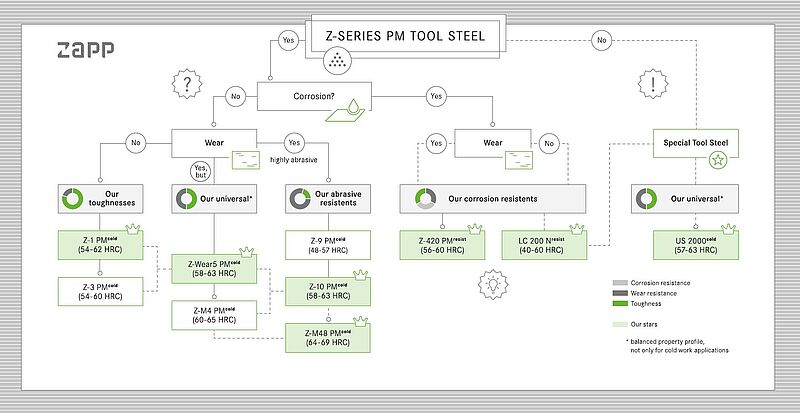Select the Z-420 PM (56-60 HRC) box
Image resolution: width=800 pixels, height=413 pixels.
coord(442,245)
